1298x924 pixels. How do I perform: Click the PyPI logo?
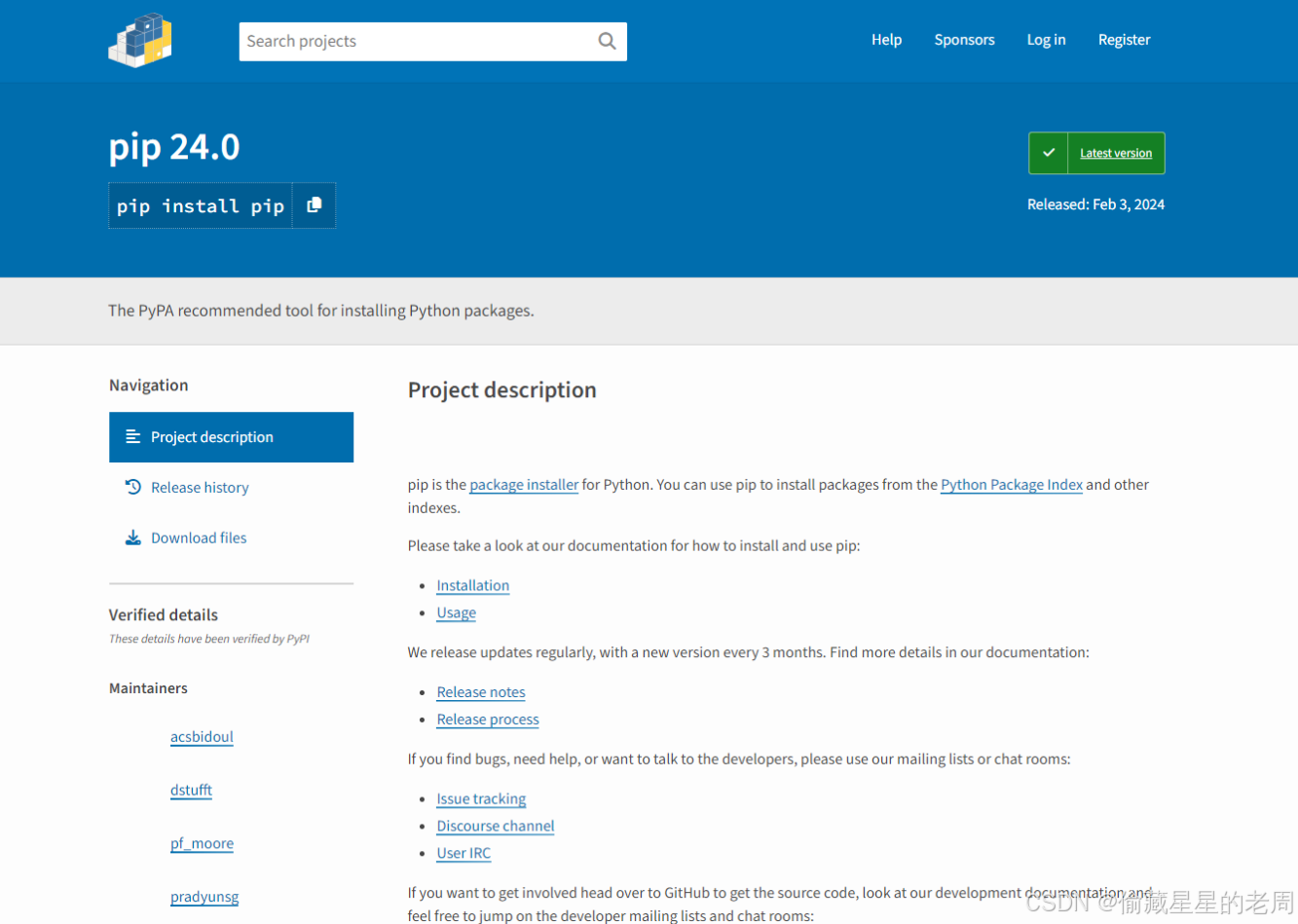tap(140, 40)
